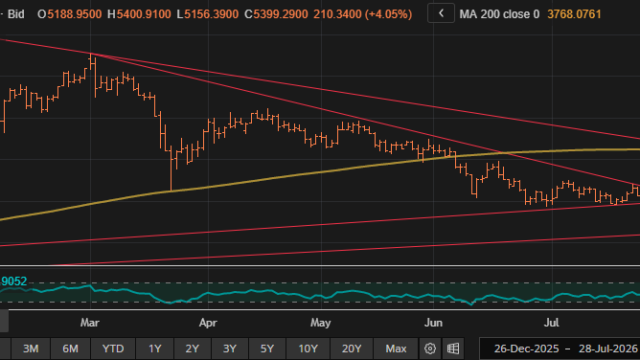Click the Jun label on time axis

click(433, 323)
